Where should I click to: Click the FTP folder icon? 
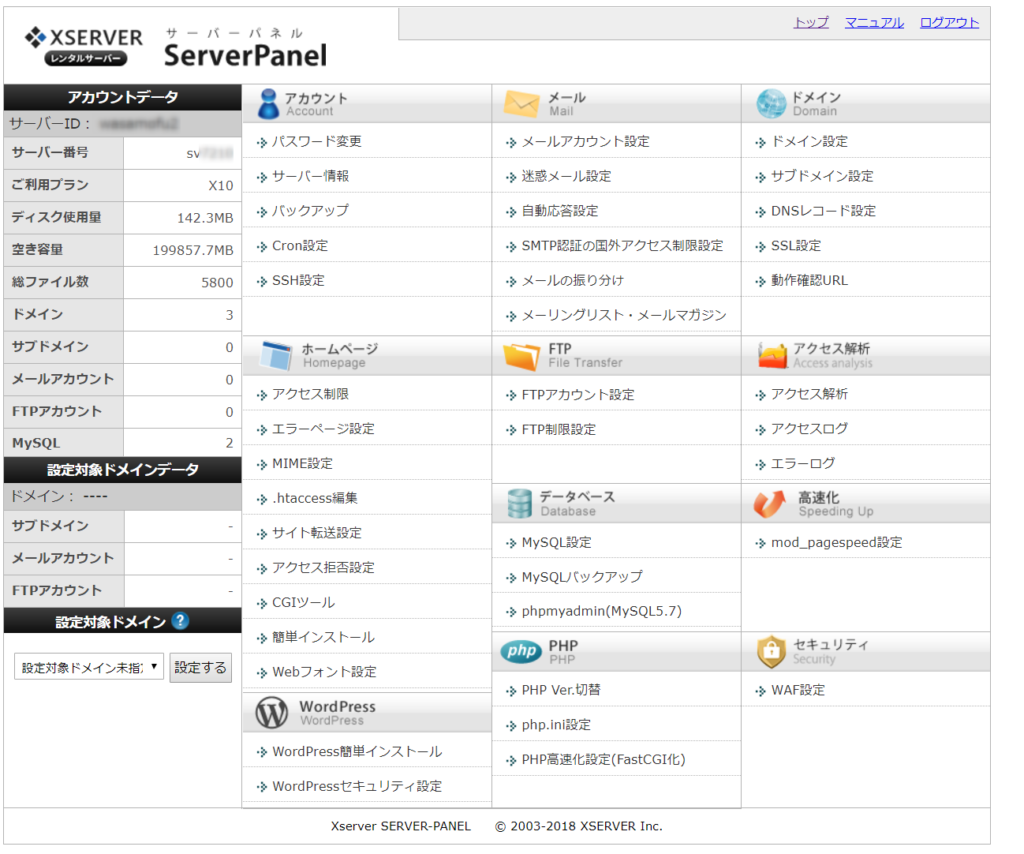point(521,356)
